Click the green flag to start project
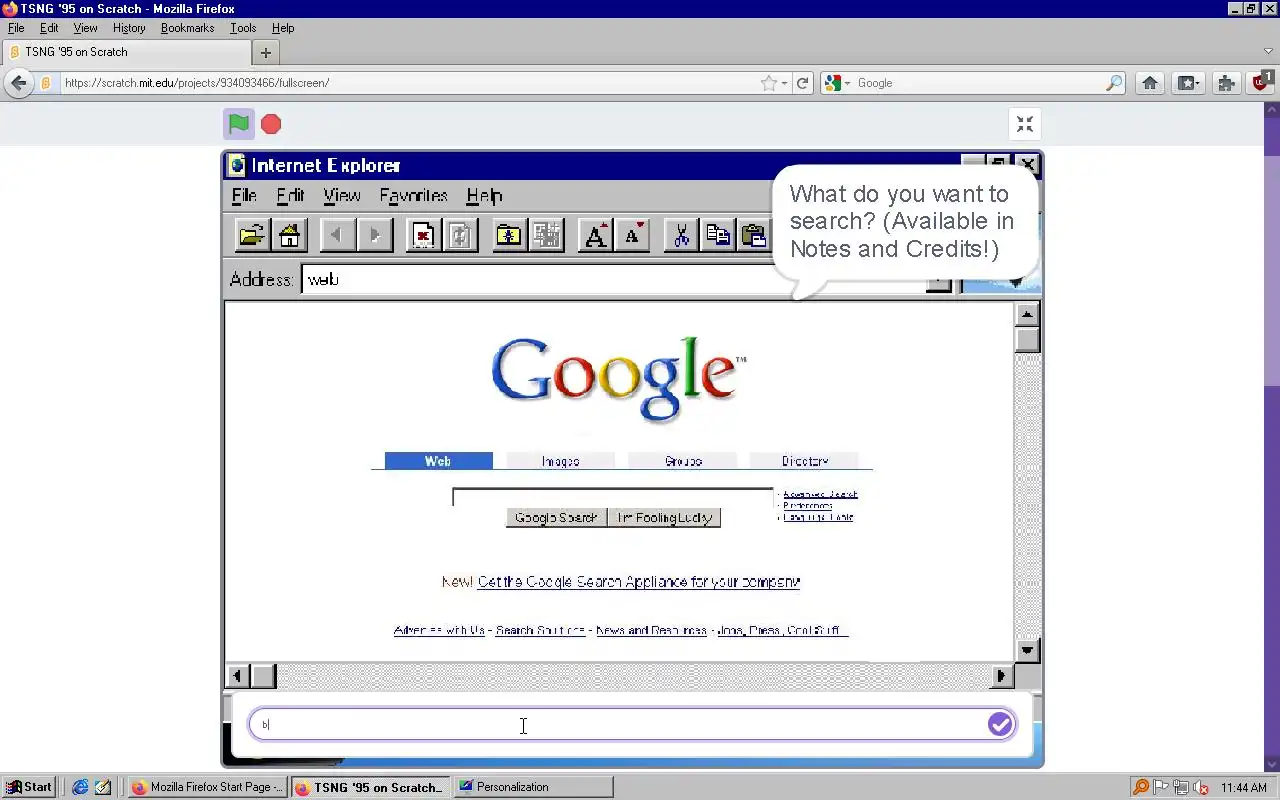The width and height of the screenshot is (1280, 800). 238,124
